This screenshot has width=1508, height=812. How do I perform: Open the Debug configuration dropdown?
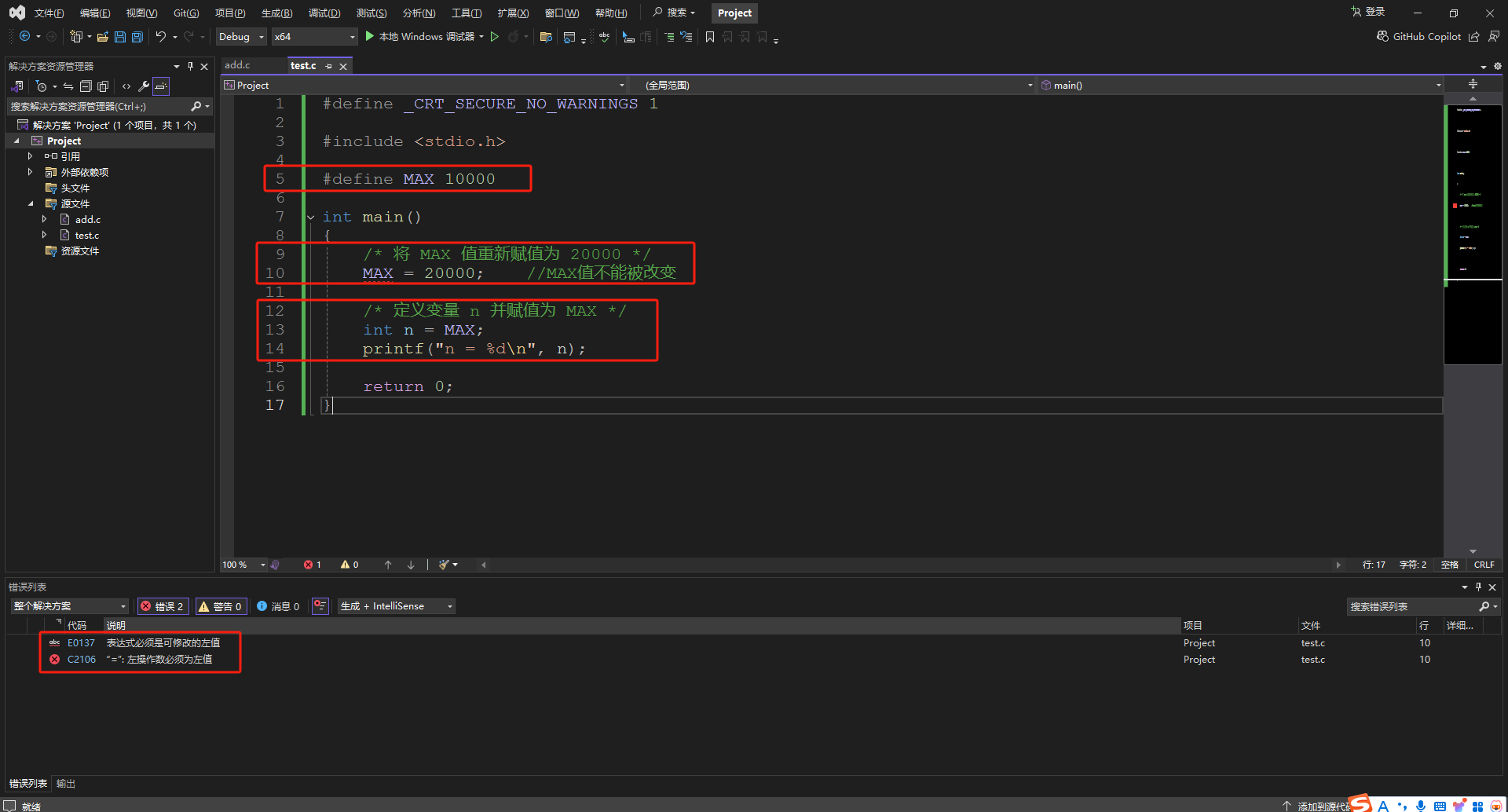coord(241,36)
